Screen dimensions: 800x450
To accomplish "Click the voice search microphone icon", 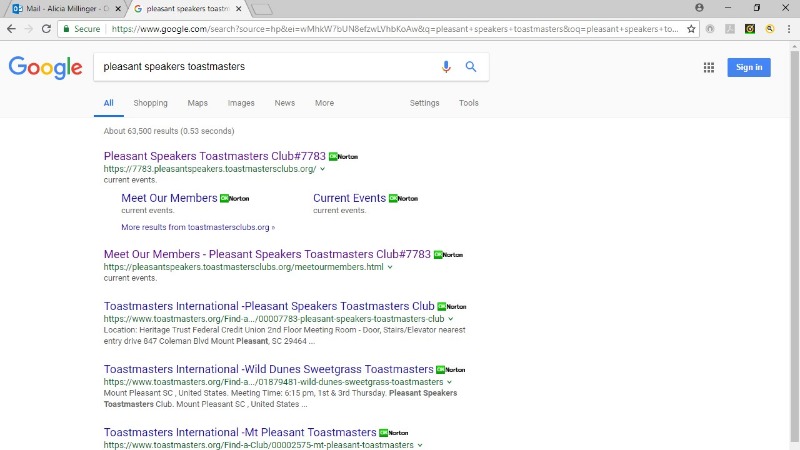I will [x=447, y=67].
